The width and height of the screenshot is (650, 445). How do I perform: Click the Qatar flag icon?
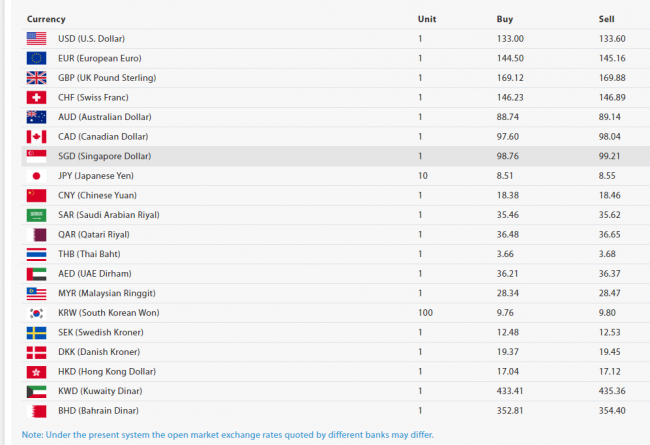coord(36,234)
